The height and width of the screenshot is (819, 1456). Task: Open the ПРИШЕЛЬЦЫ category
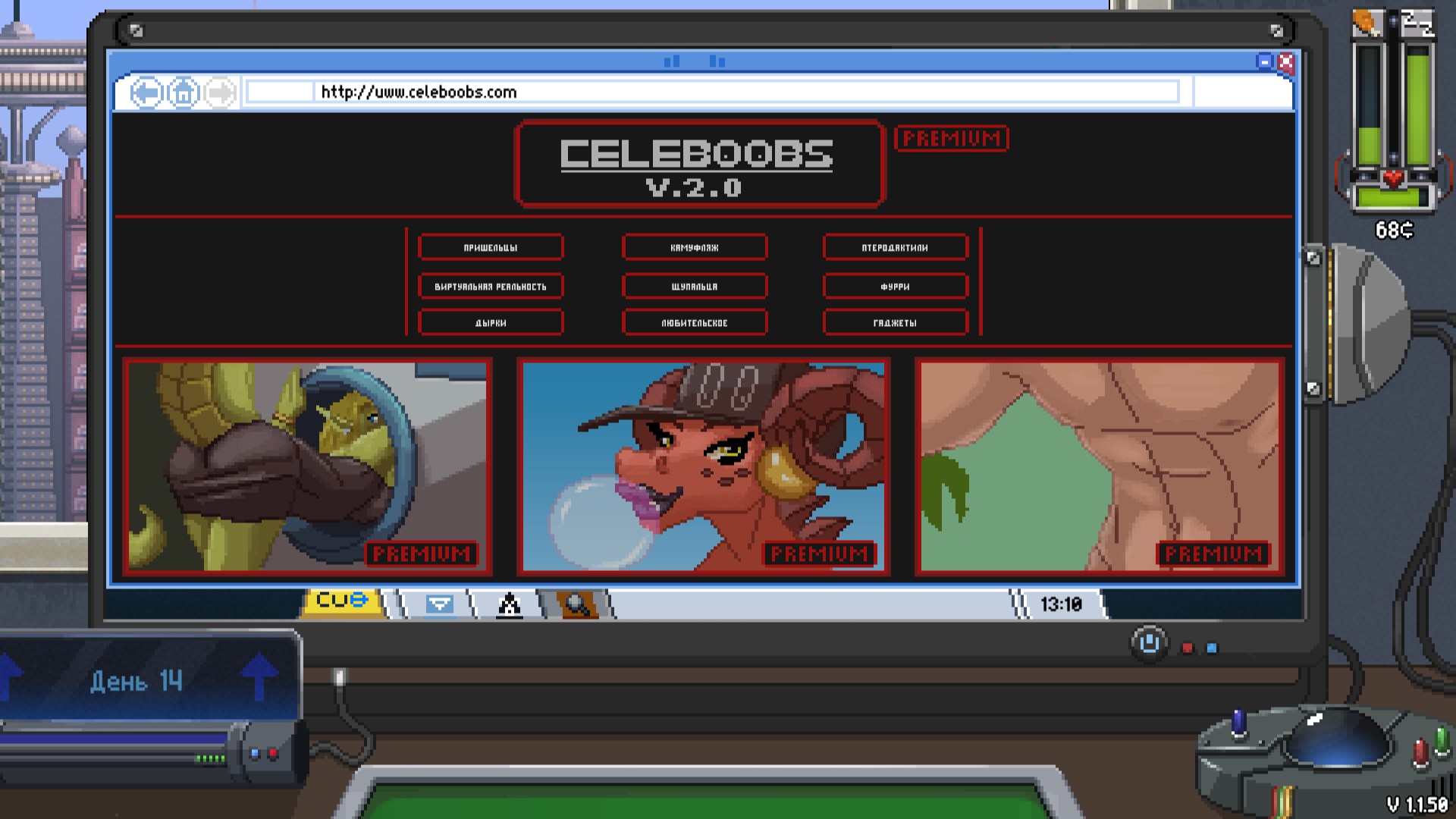click(x=490, y=248)
